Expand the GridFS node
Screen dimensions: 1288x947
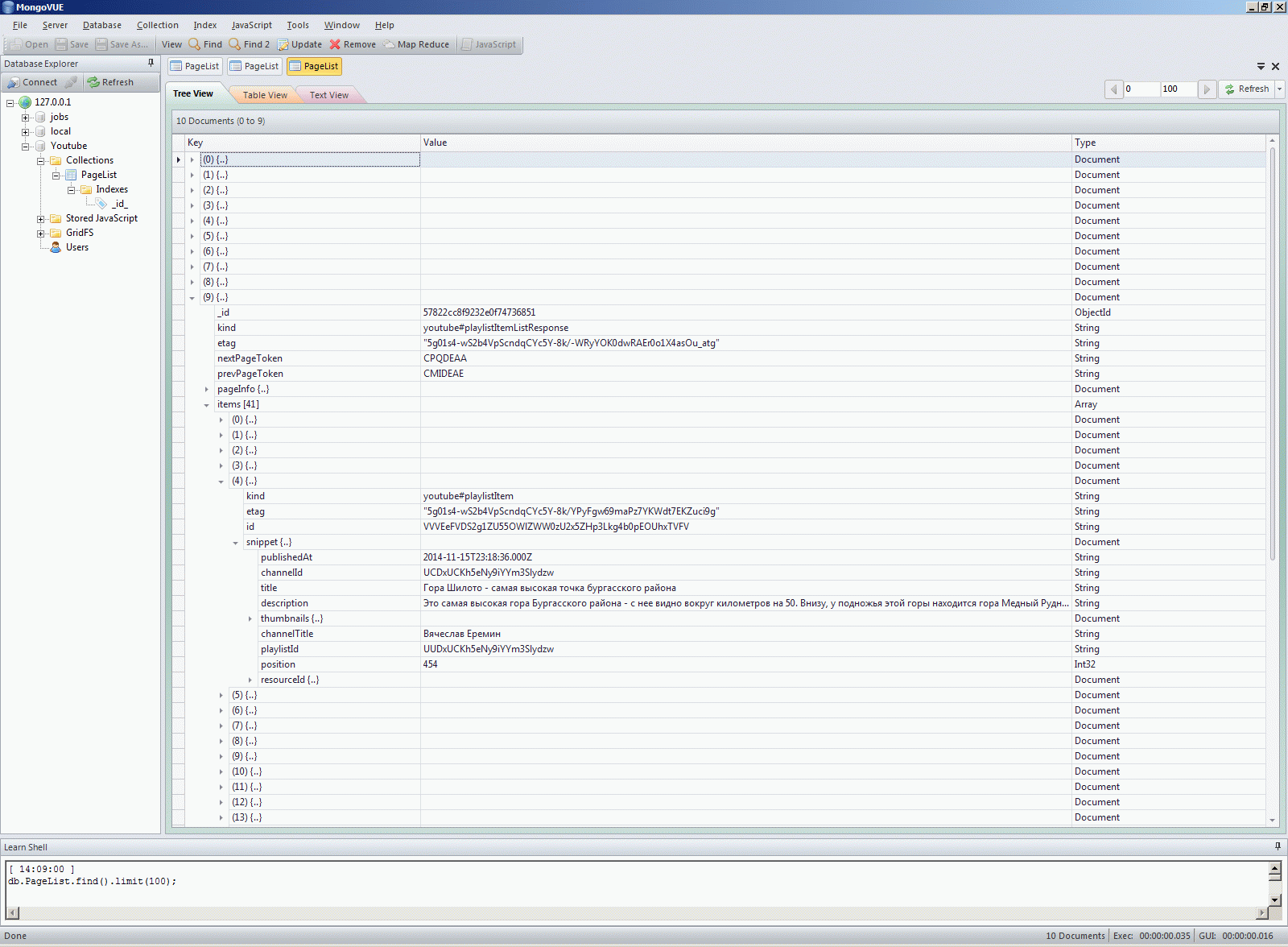pyautogui.click(x=41, y=234)
